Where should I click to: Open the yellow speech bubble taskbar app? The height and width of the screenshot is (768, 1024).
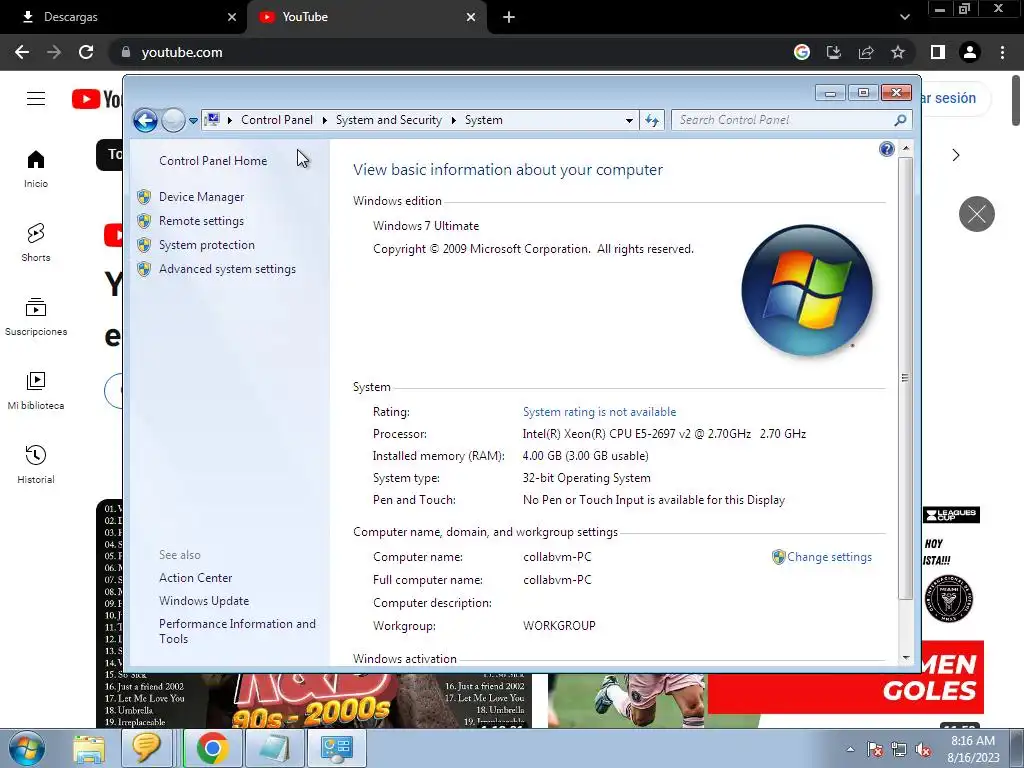pyautogui.click(x=146, y=748)
